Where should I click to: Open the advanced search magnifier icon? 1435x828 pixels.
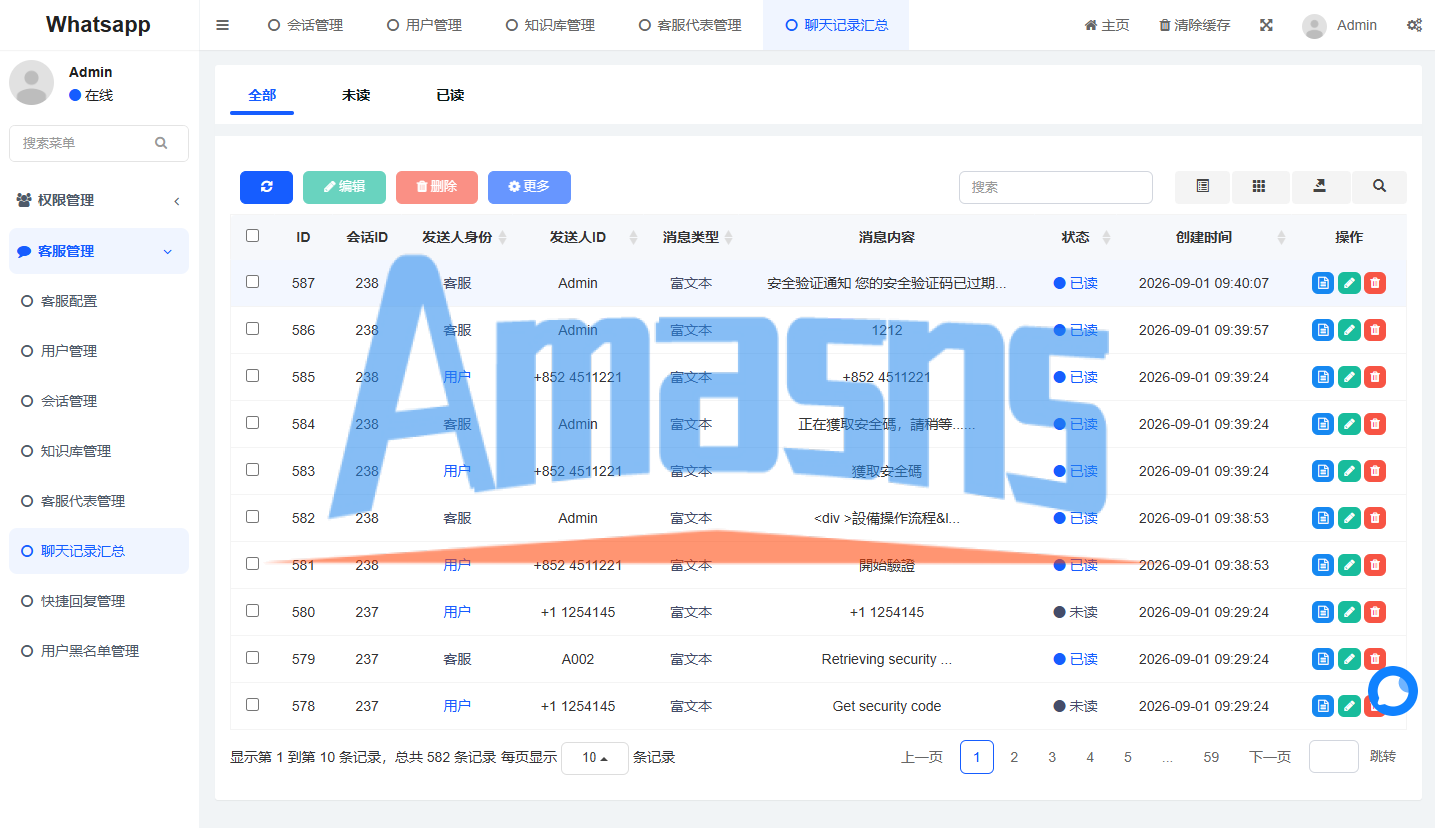tap(1379, 186)
